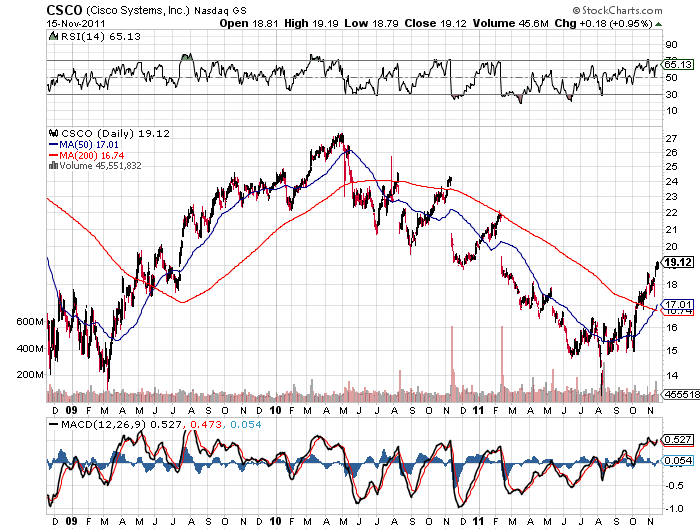The image size is (700, 530).
Task: Click the 'Low 18.79' value
Action: pyautogui.click(x=371, y=23)
